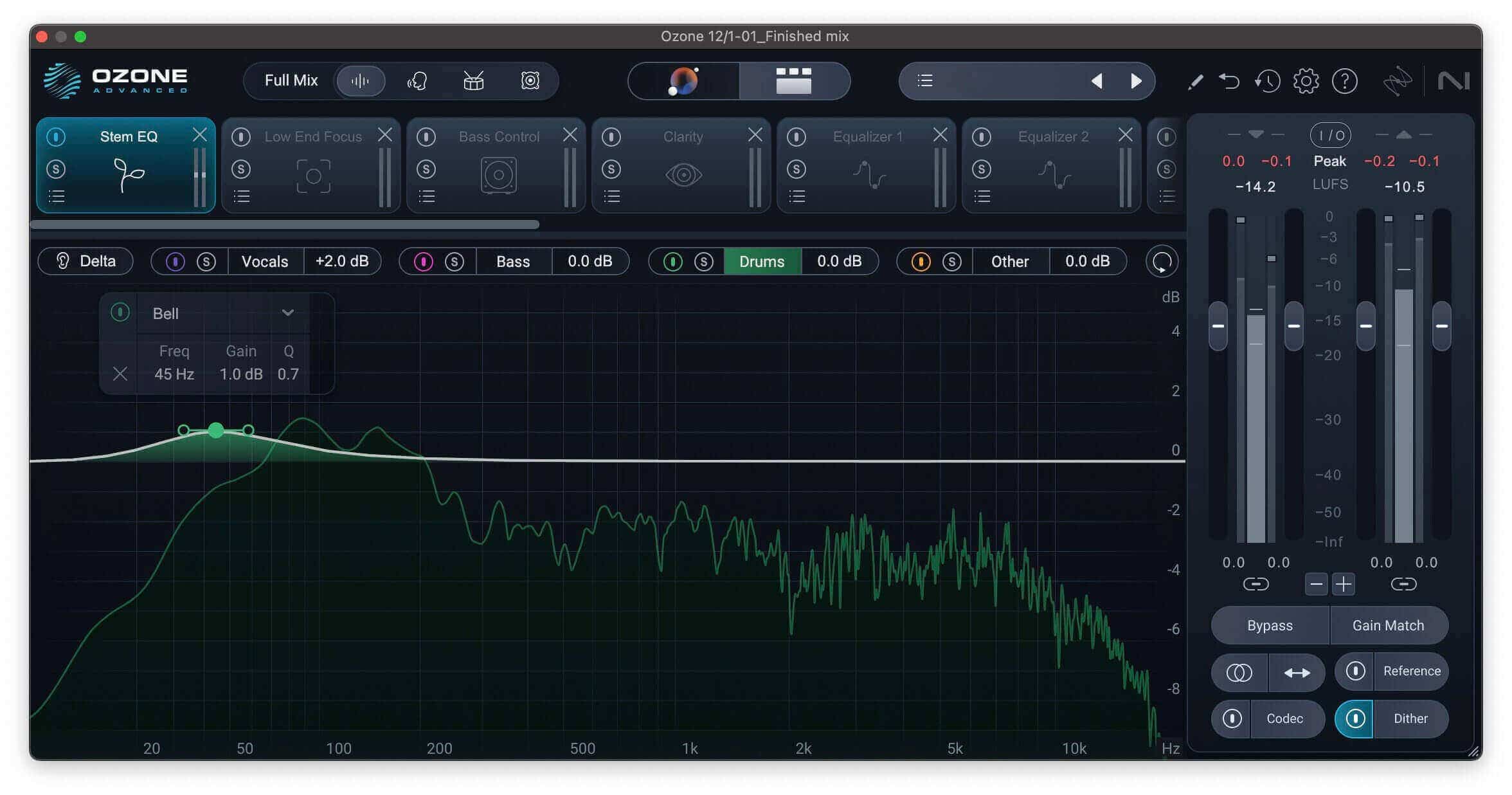Open Bass Control module preset list

427,196
